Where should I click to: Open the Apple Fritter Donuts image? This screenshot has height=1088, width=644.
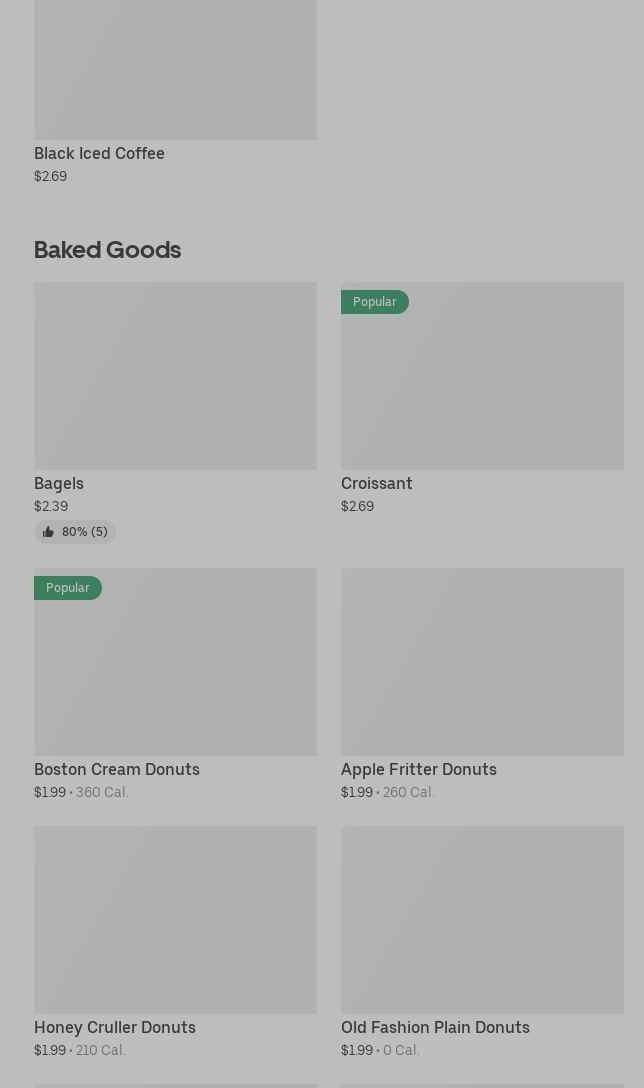[482, 662]
